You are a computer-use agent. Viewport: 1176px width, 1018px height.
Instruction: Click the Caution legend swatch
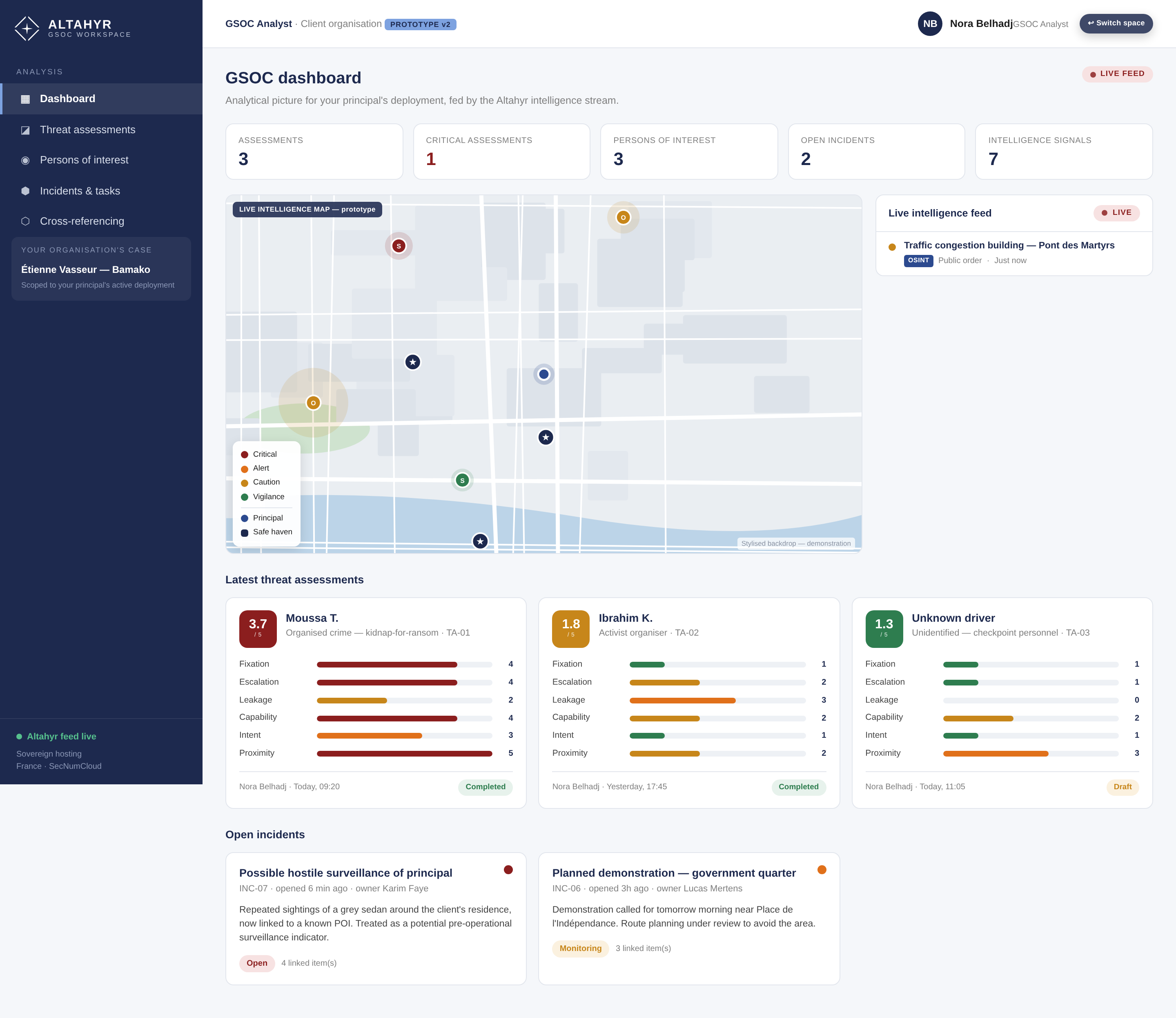coord(245,483)
